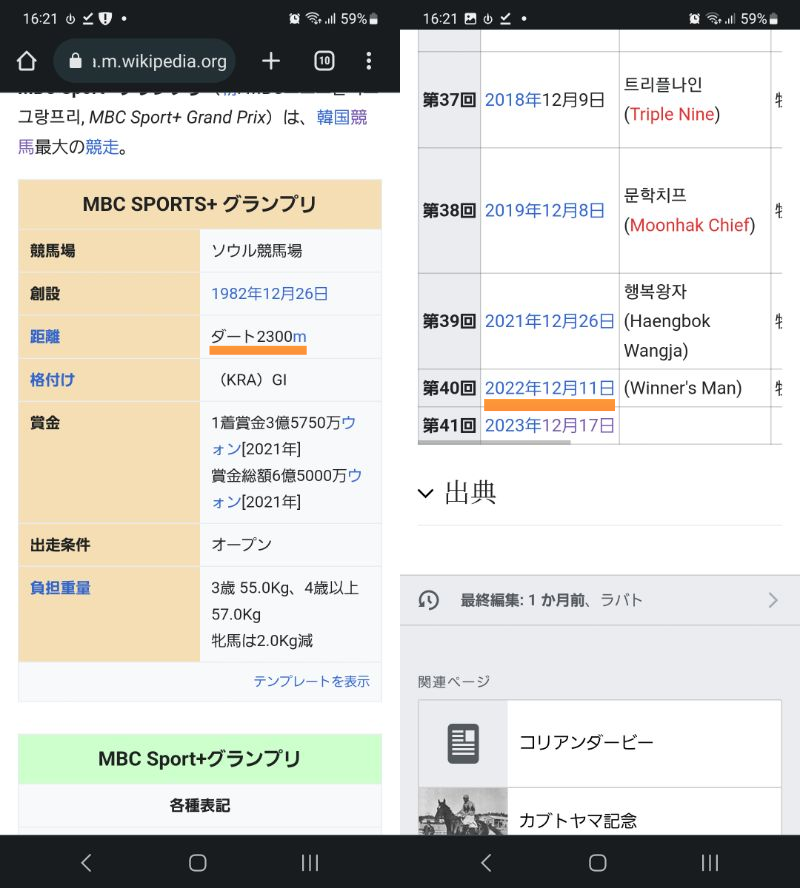Screen dimensions: 800x888
Task: Open 最終編集 1 か月前 history bar
Action: click(600, 600)
